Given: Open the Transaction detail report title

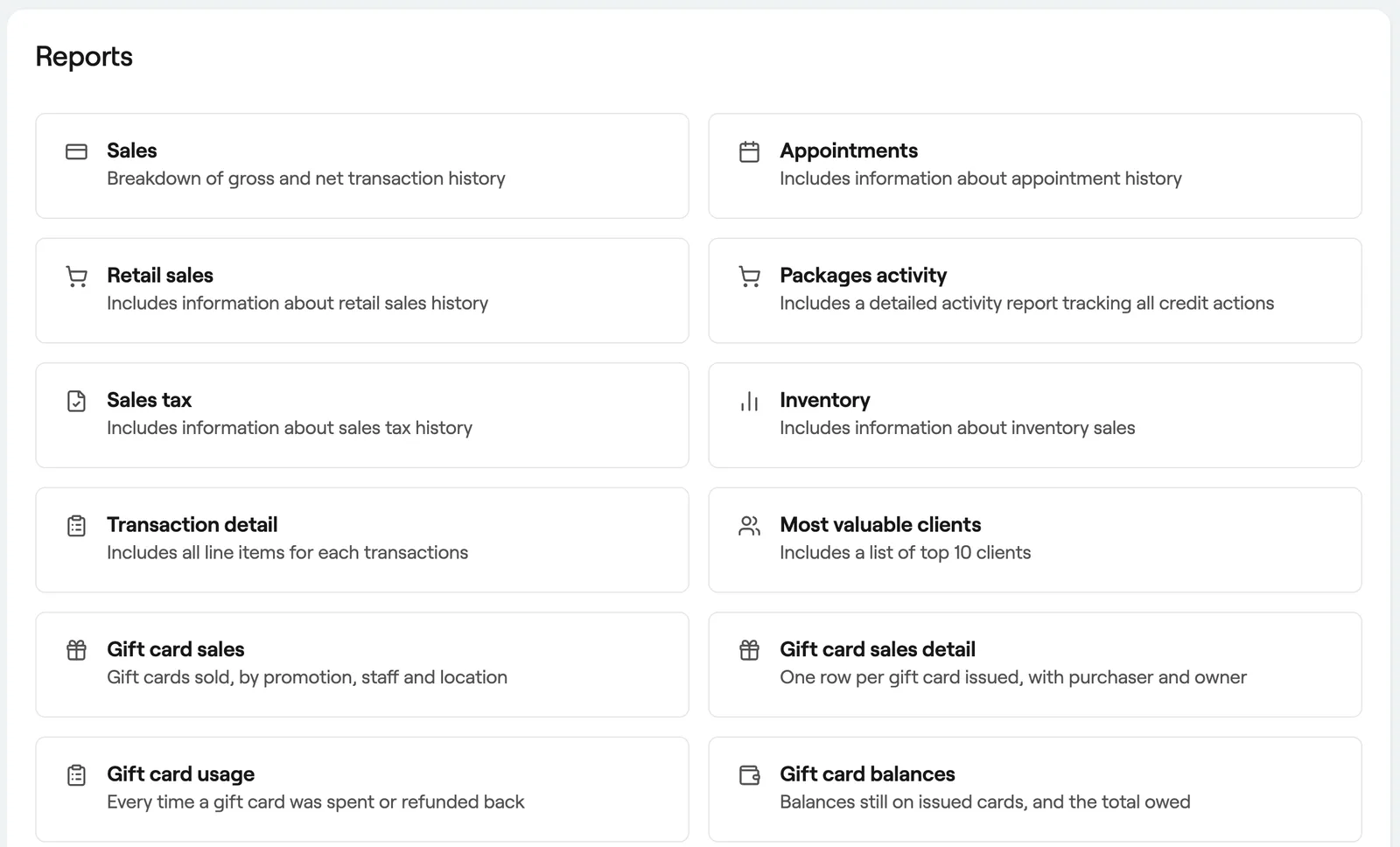Looking at the screenshot, I should point(192,525).
